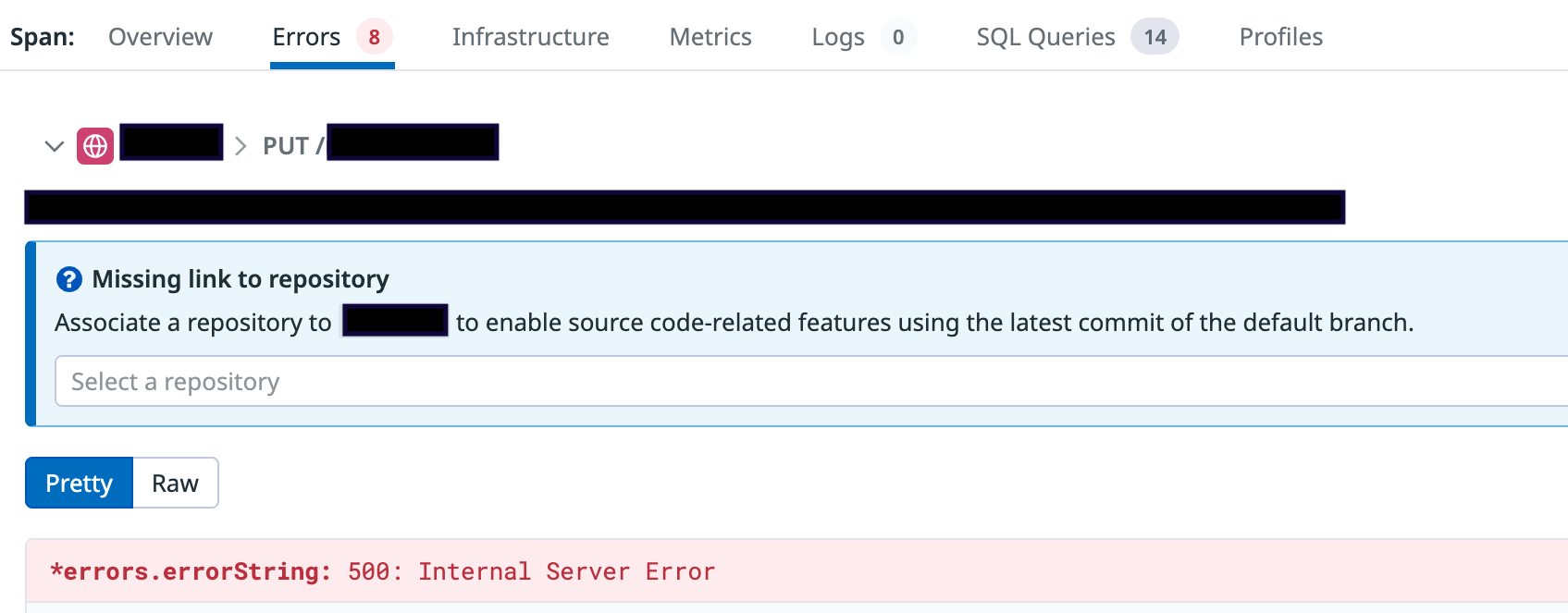Screen dimensions: 1568x613
Task: Click the Missing link to repository heading
Action: 241,279
